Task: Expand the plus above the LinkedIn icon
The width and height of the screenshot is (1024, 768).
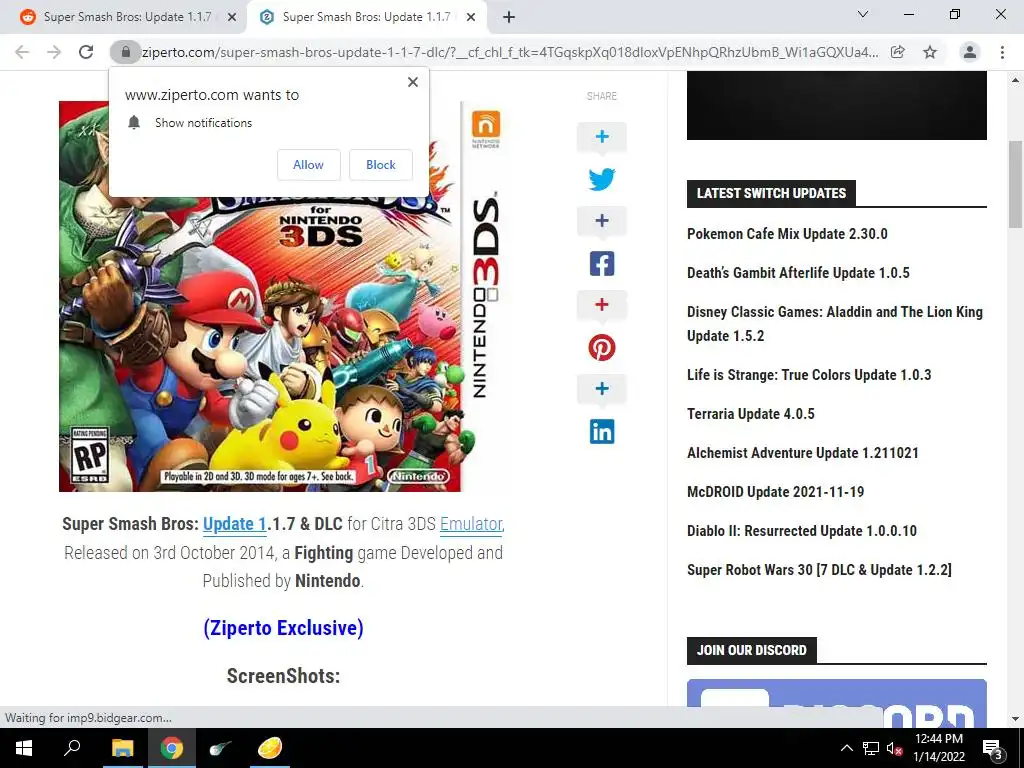Action: [601, 389]
